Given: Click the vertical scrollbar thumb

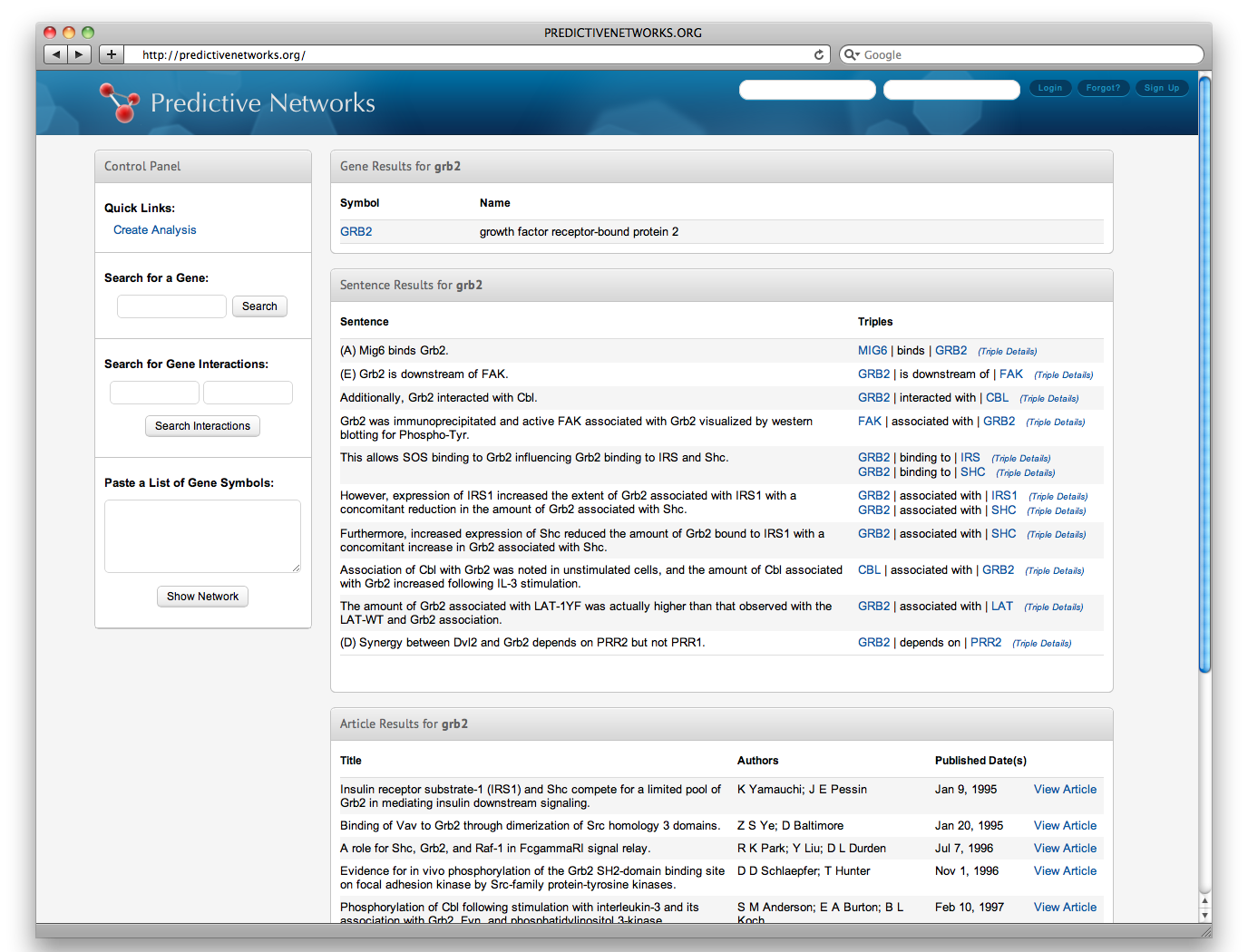Looking at the screenshot, I should click(1204, 374).
